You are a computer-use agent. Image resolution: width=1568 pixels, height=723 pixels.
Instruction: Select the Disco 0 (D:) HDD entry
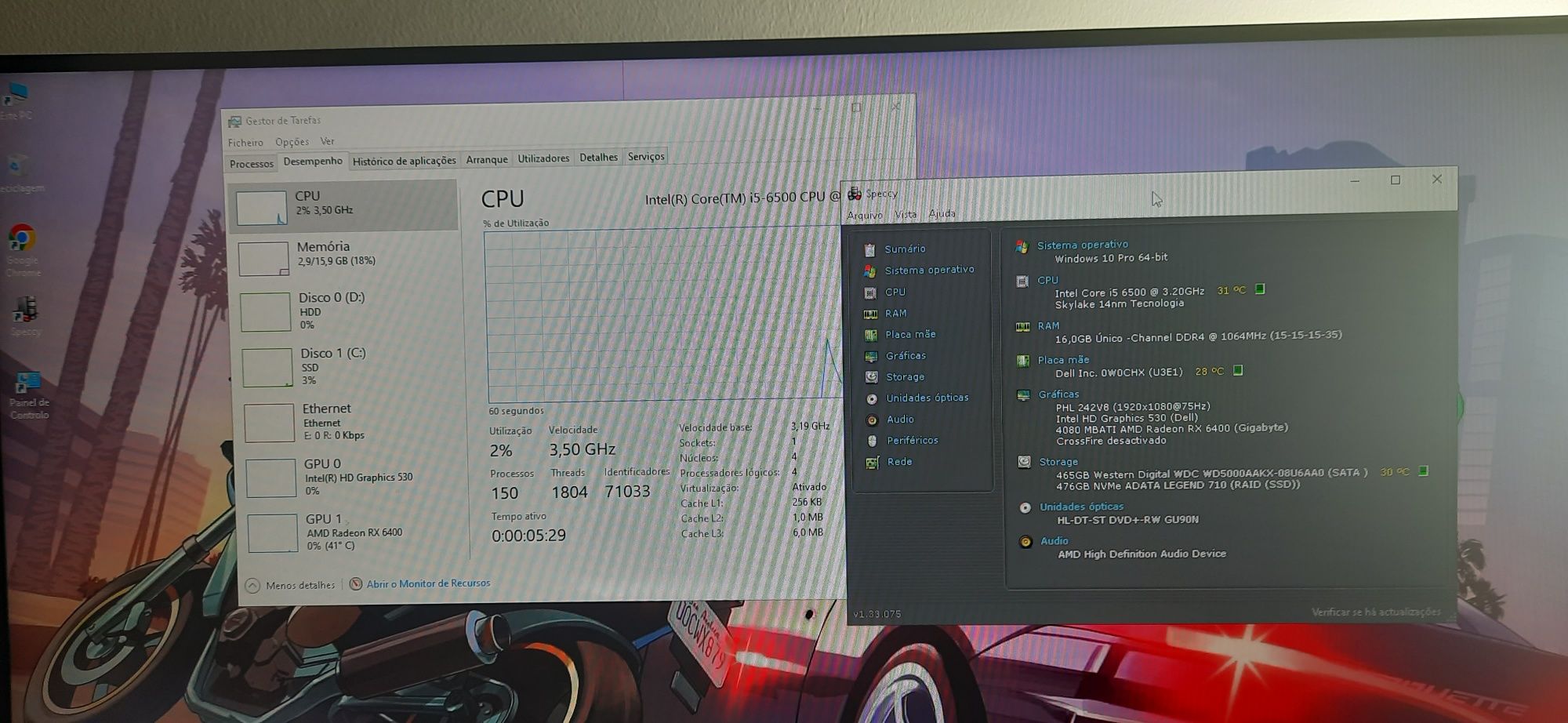pos(347,311)
